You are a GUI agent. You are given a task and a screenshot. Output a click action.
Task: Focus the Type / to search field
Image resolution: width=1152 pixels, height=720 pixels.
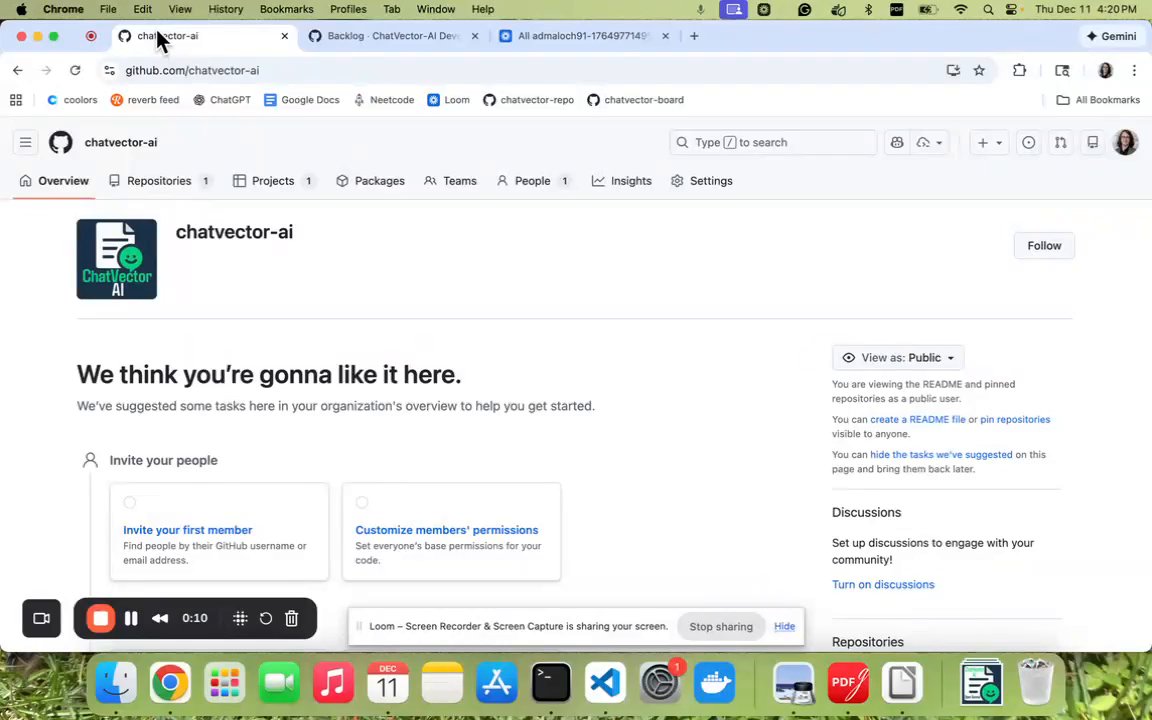pyautogui.click(x=773, y=143)
